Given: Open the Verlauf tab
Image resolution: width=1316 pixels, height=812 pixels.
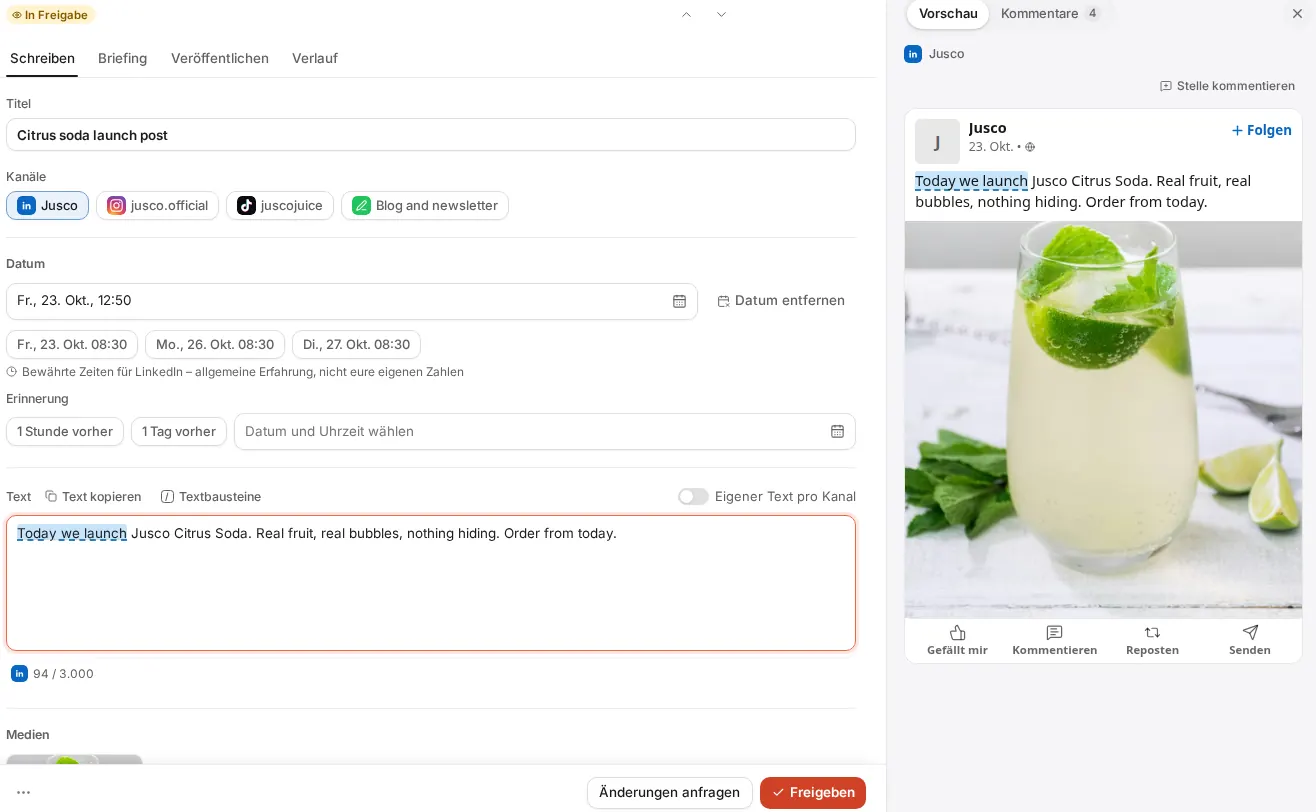Looking at the screenshot, I should point(315,58).
